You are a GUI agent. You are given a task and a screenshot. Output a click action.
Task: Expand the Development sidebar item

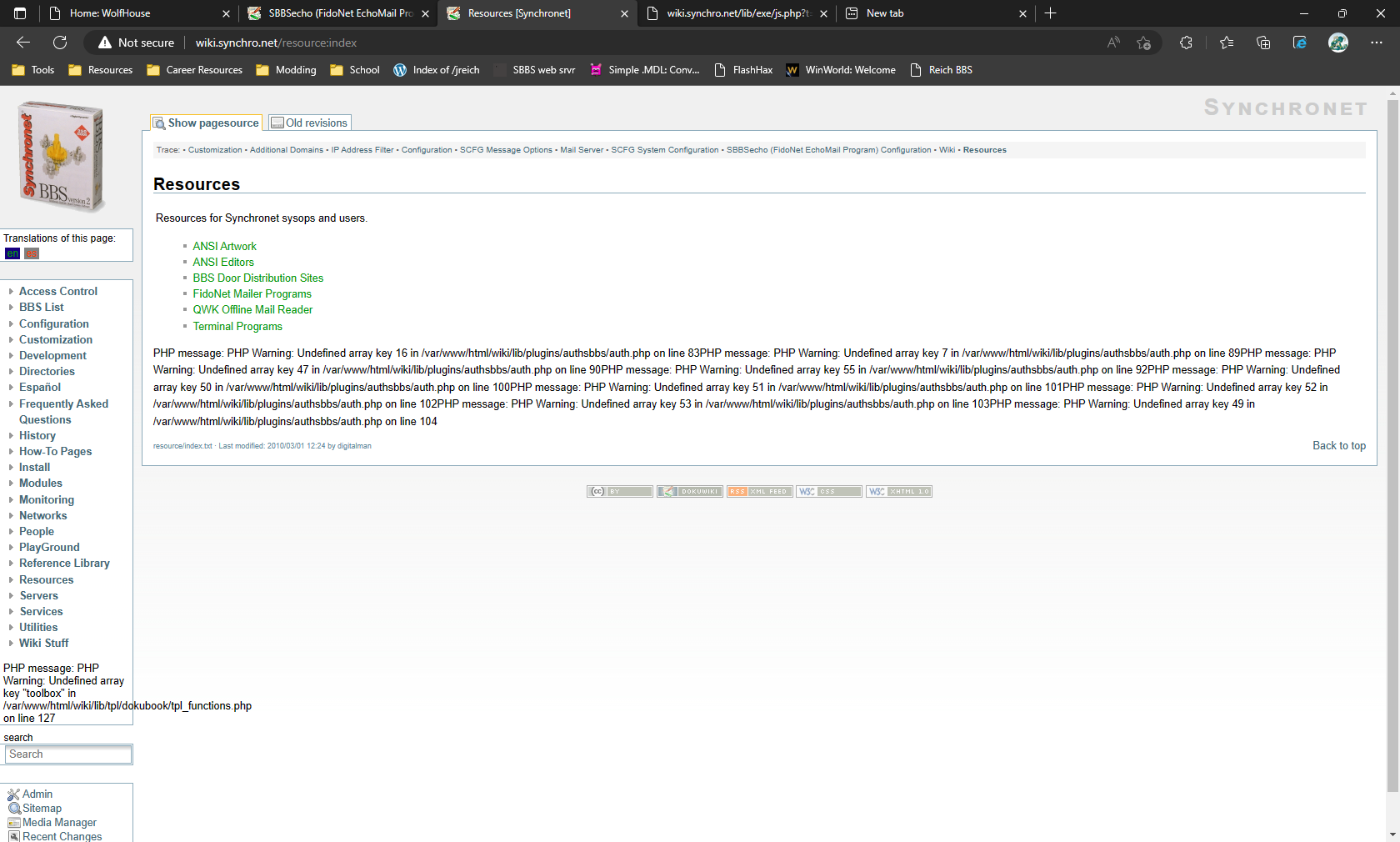[x=52, y=355]
